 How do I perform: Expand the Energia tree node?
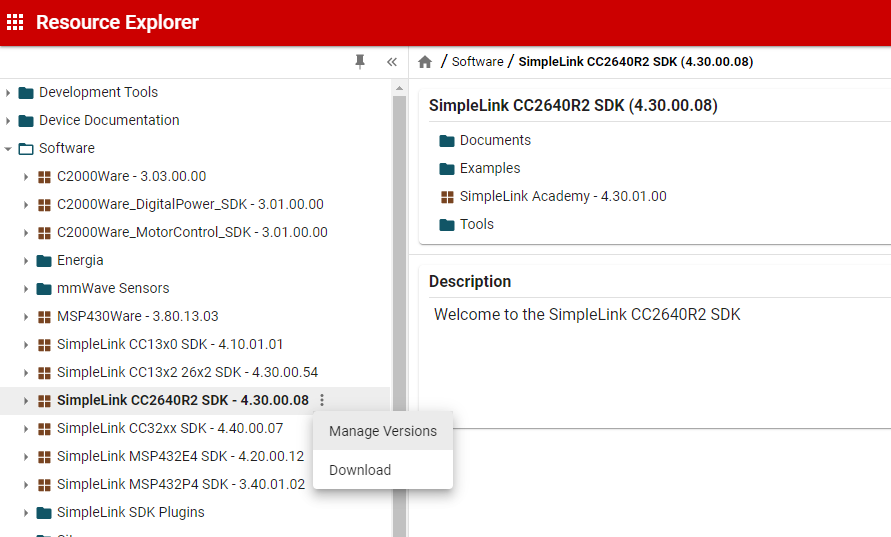coord(26,261)
